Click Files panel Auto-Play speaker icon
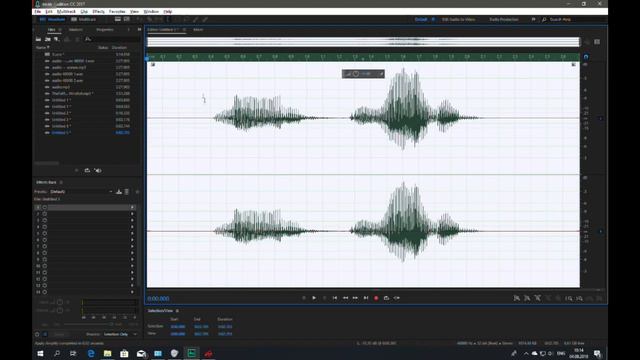The height and width of the screenshot is (360, 640). point(98,171)
